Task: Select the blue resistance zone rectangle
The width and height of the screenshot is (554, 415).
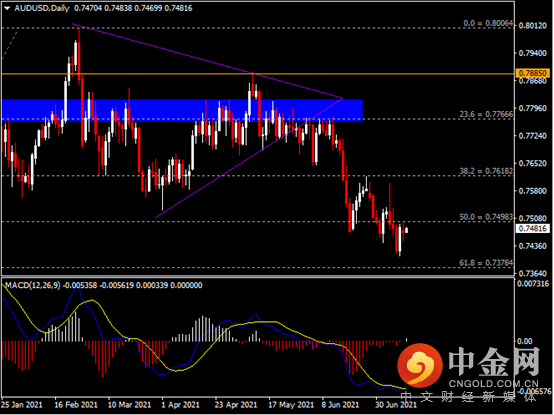Action: tap(182, 111)
